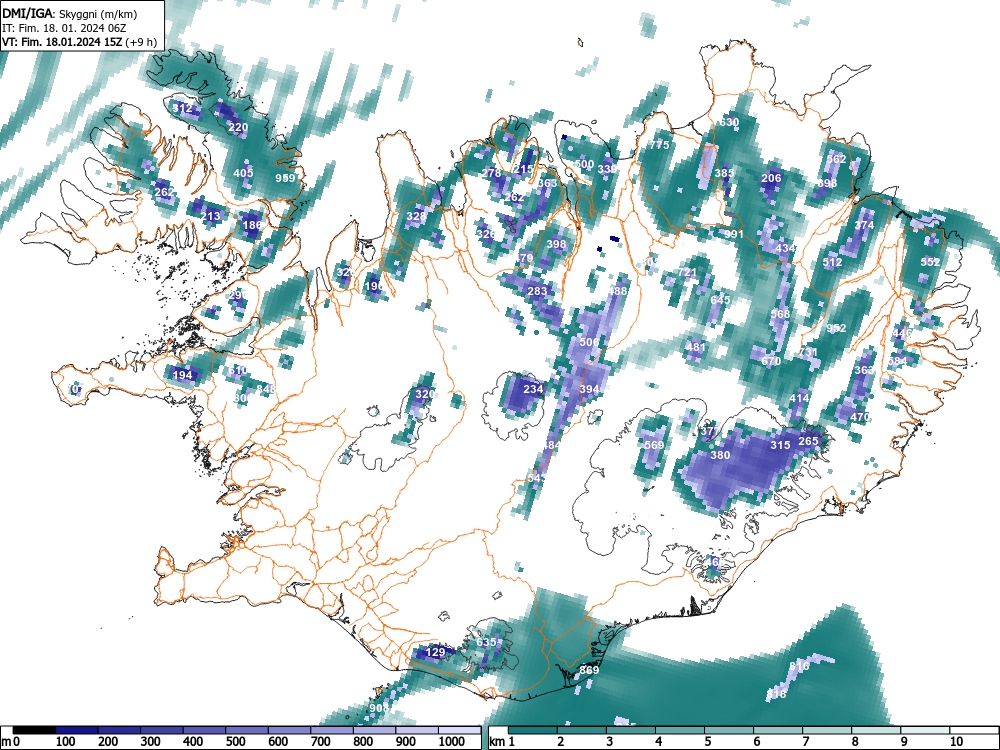Click the 'VT: Fim. 18.01.2024 15Z (+9 h)' line
Viewport: 1000px width, 750px height.
click(79, 42)
